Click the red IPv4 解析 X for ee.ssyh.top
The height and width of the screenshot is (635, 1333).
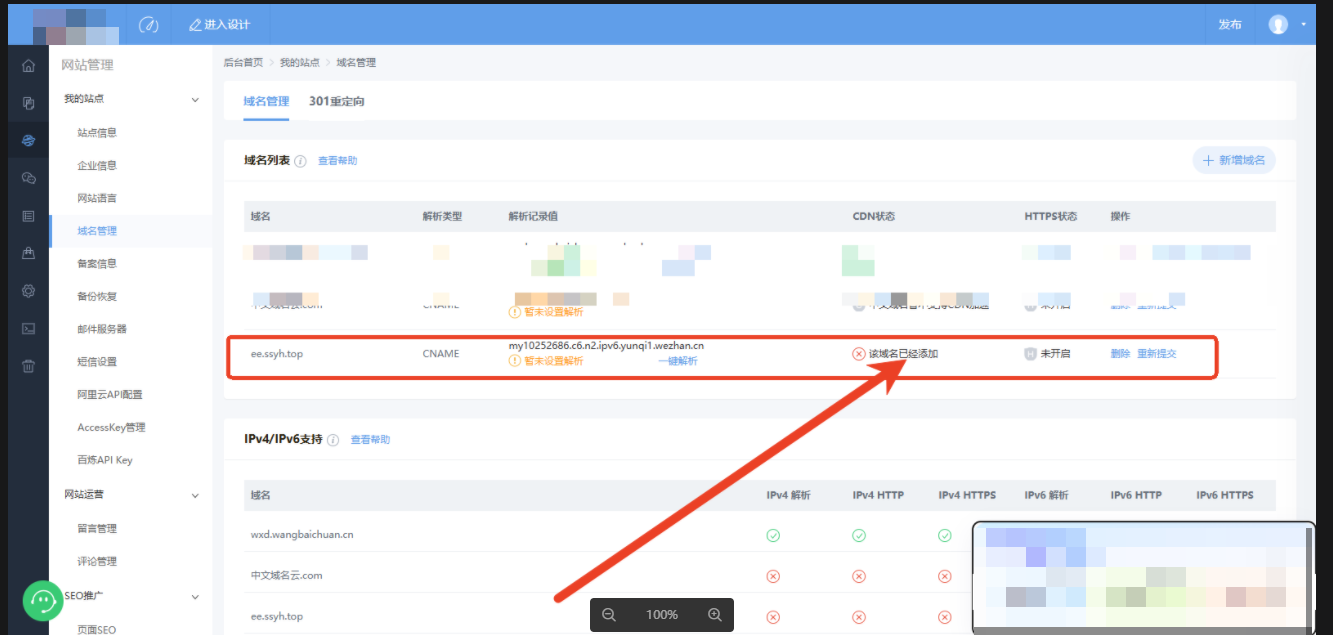click(x=773, y=617)
